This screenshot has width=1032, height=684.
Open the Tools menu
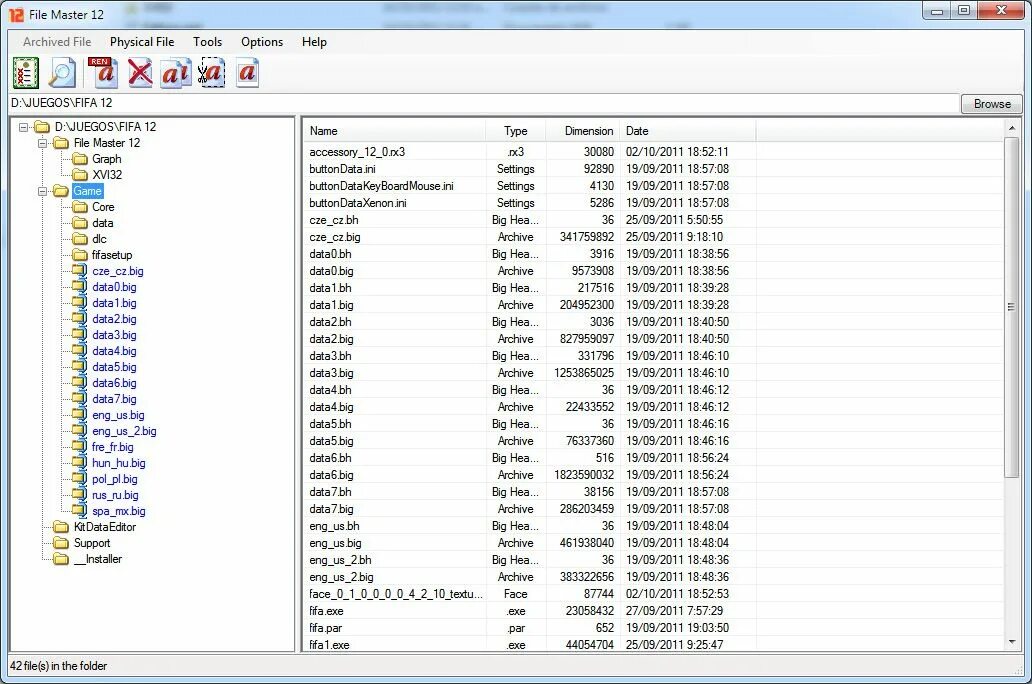click(x=207, y=41)
